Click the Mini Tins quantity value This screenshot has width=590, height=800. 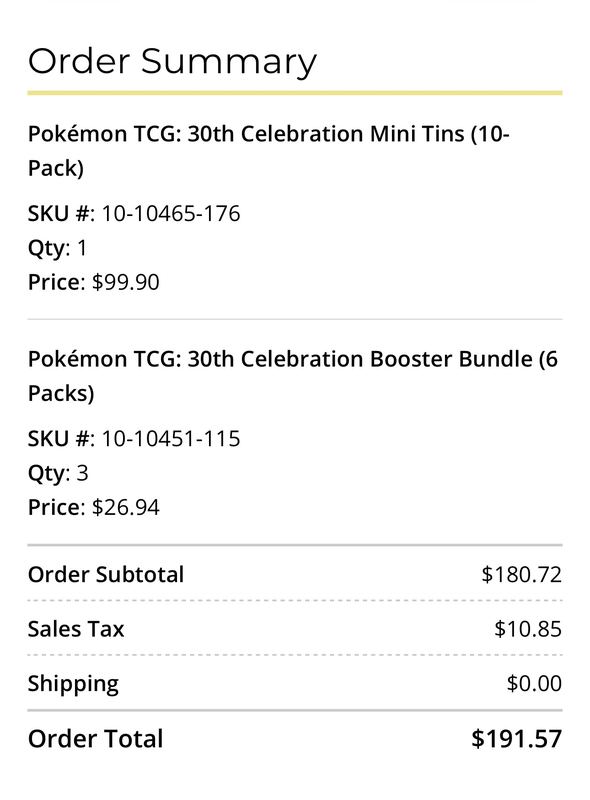pos(82,248)
